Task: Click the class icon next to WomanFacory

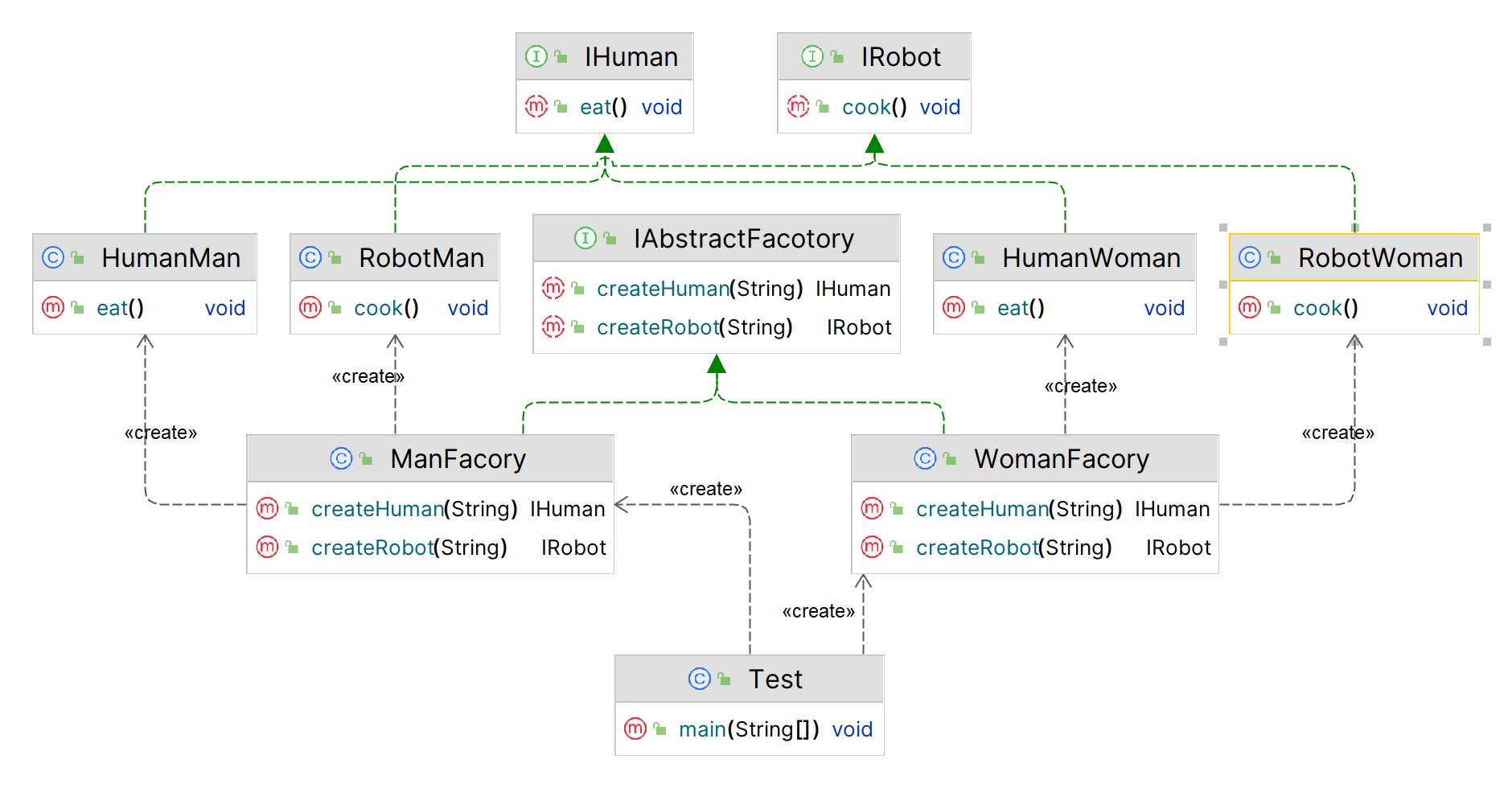Action: [x=926, y=458]
